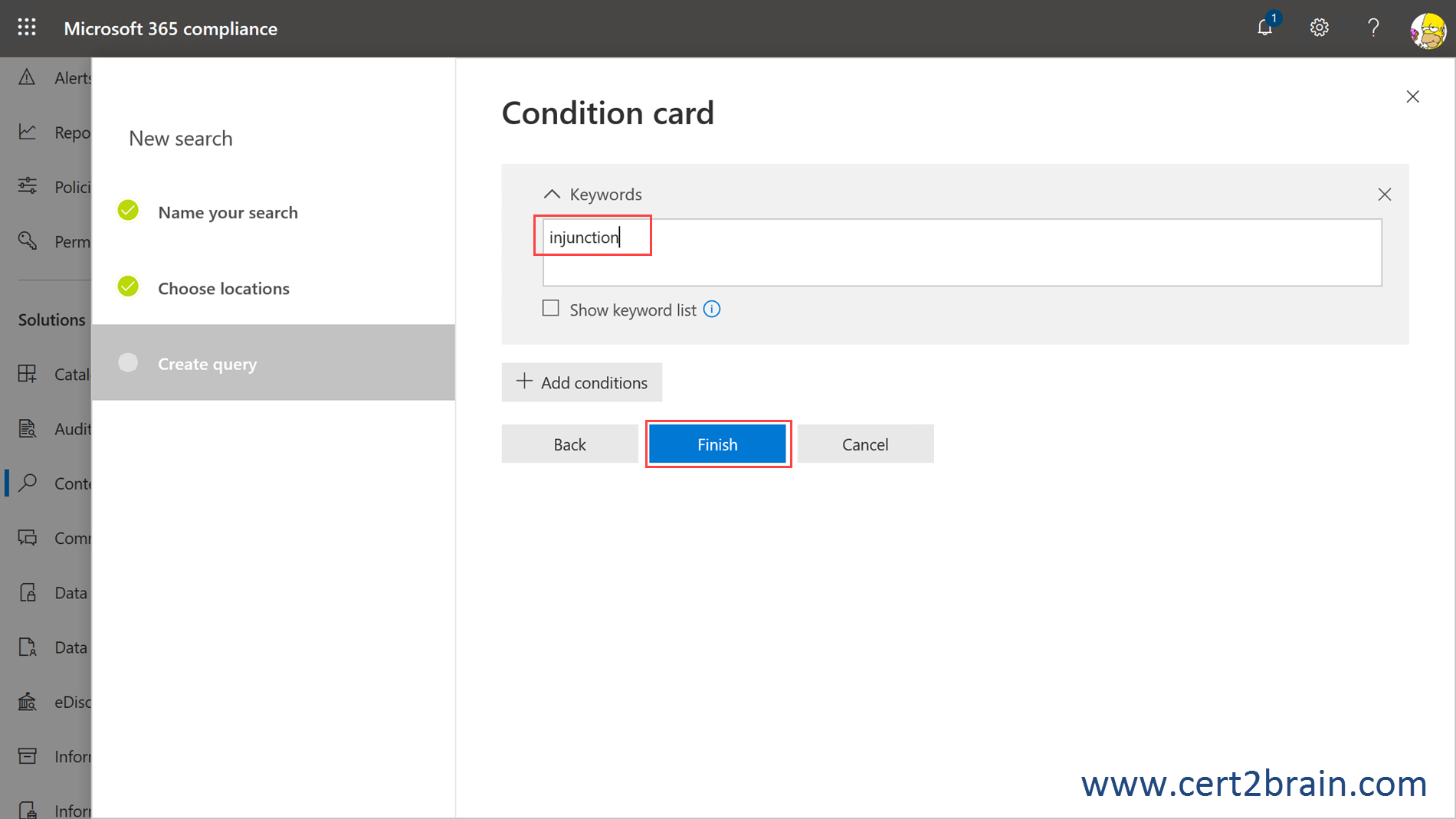Image resolution: width=1456 pixels, height=819 pixels.
Task: Open the Content search magnifier icon
Action: (x=28, y=483)
